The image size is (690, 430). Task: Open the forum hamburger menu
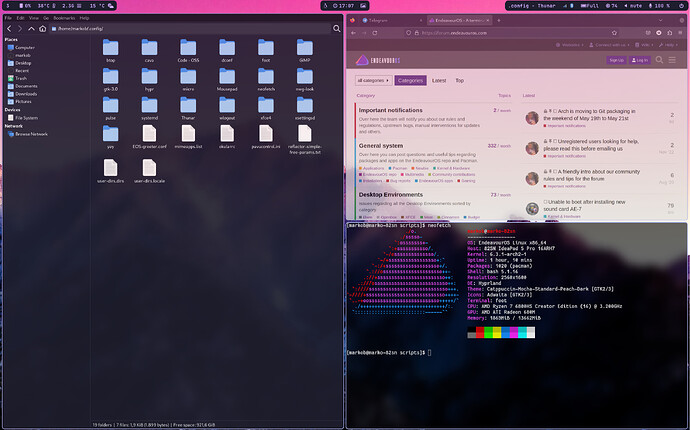pyautogui.click(x=672, y=60)
